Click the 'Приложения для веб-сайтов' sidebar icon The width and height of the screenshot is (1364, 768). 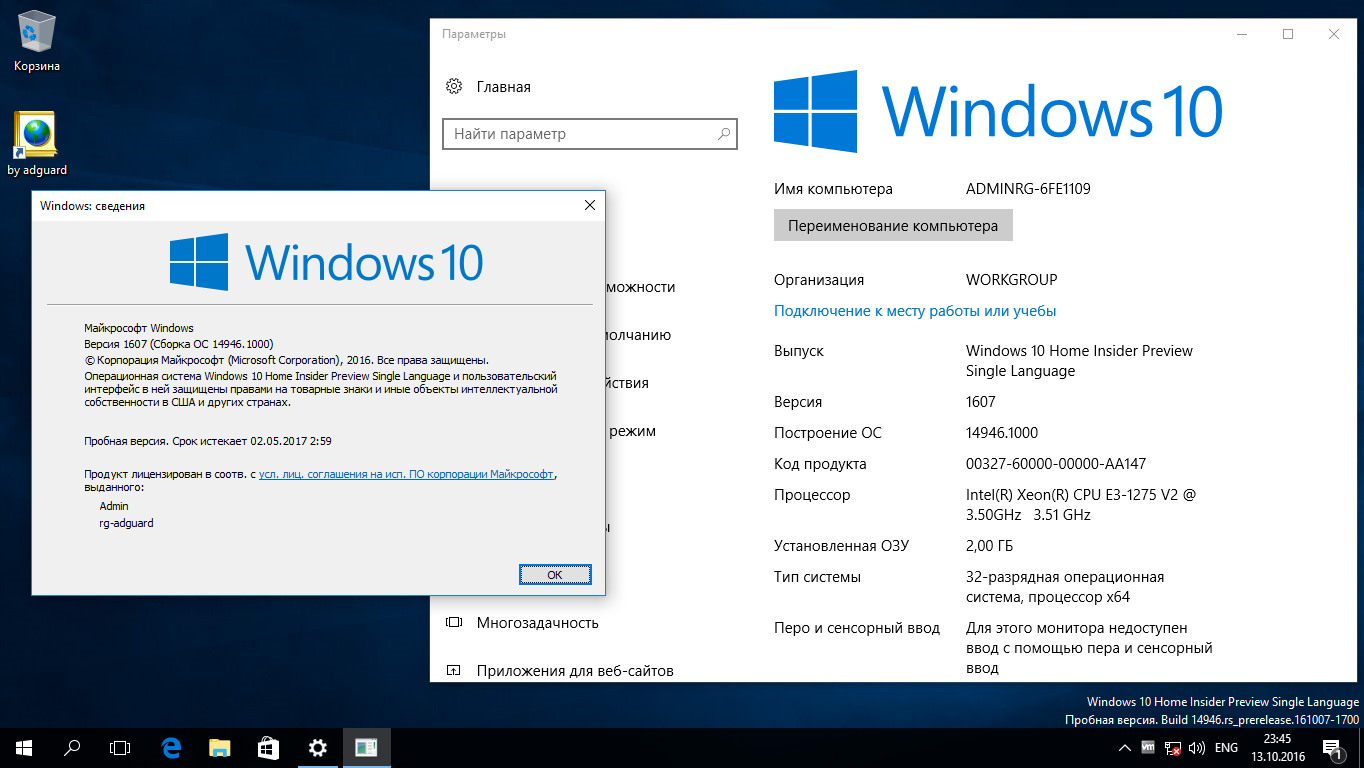(454, 671)
